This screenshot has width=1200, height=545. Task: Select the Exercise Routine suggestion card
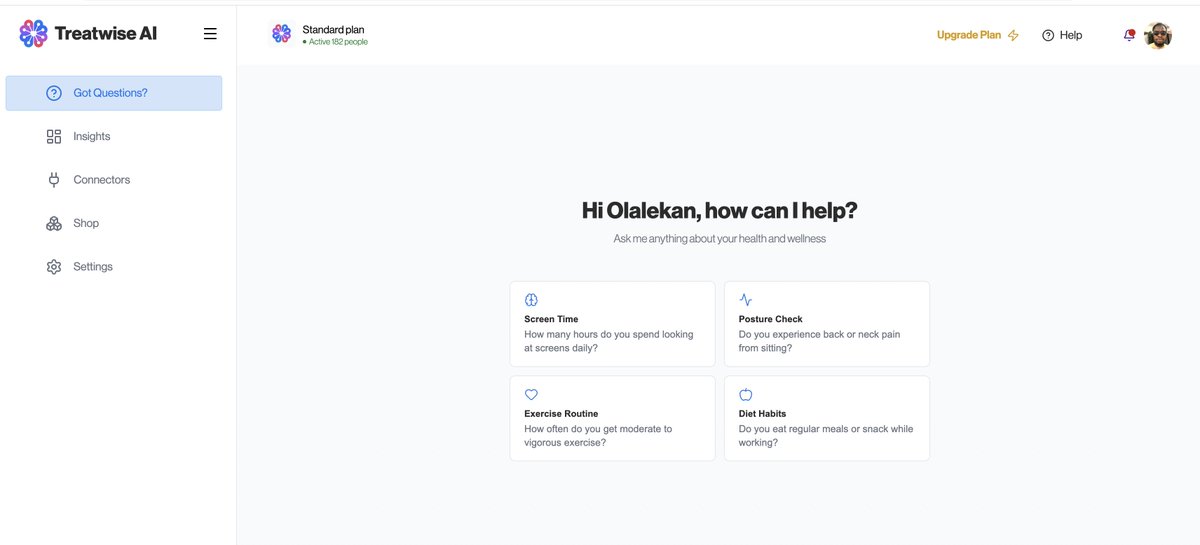pyautogui.click(x=612, y=418)
